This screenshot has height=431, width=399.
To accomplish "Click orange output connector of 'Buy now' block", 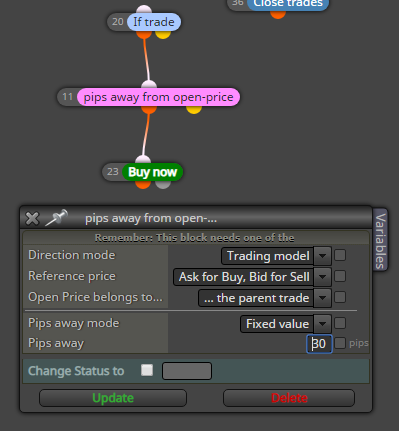I will pos(143,184).
